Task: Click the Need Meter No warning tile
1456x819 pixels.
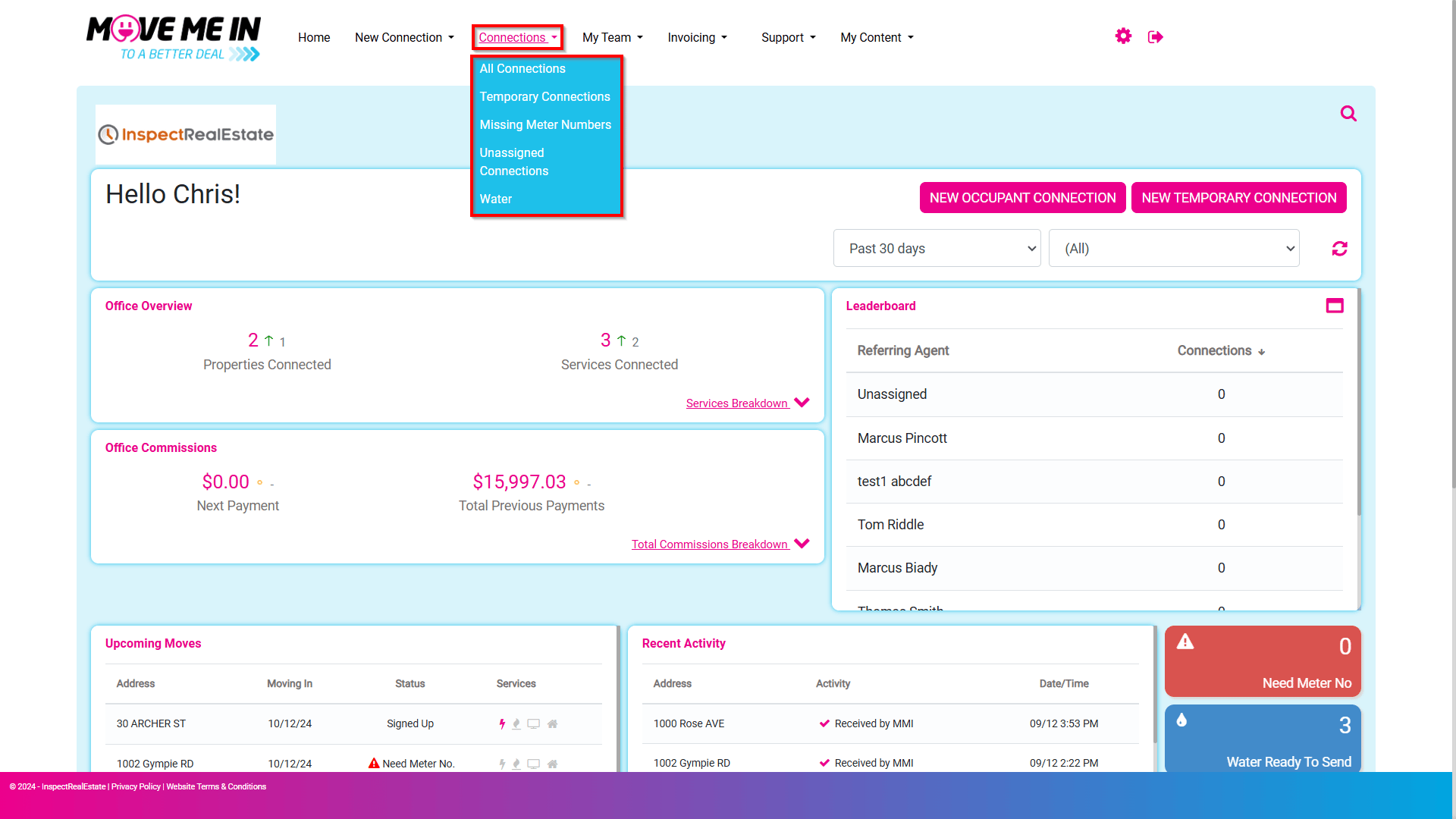Action: tap(1263, 661)
